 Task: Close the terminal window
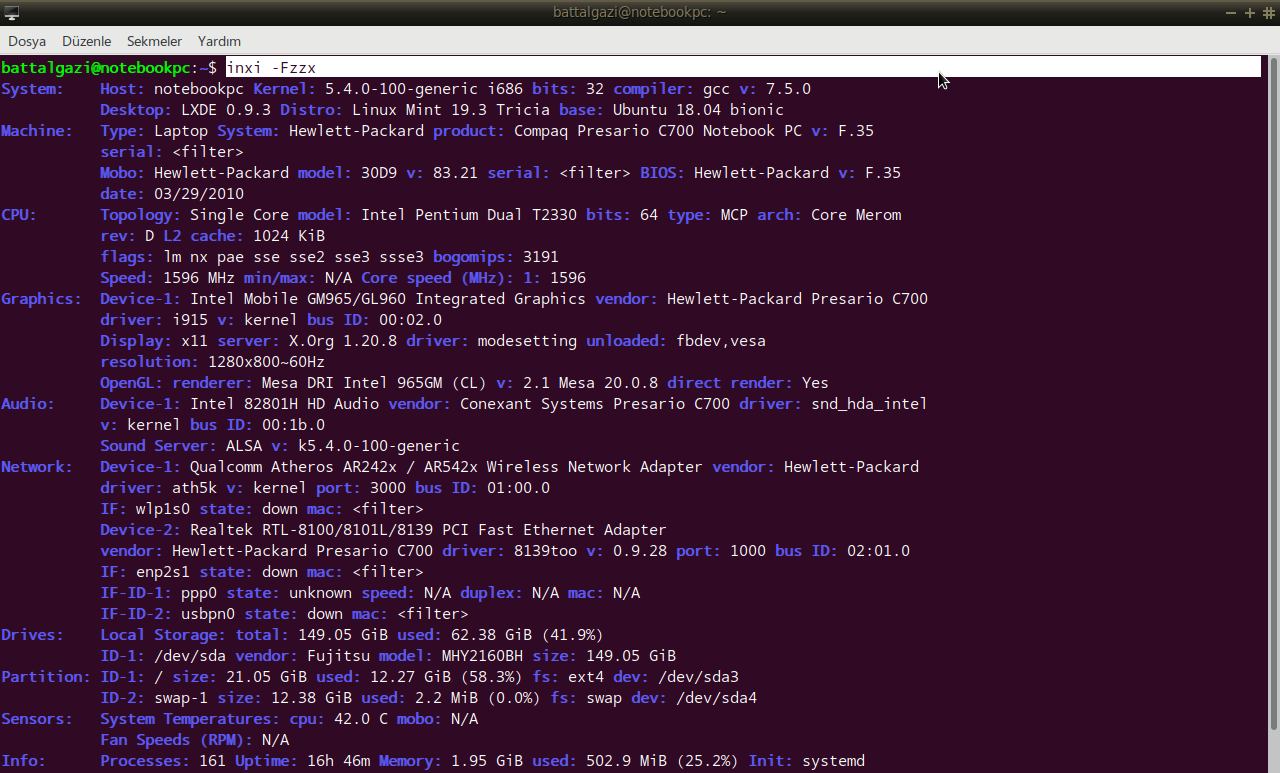pyautogui.click(x=1268, y=12)
